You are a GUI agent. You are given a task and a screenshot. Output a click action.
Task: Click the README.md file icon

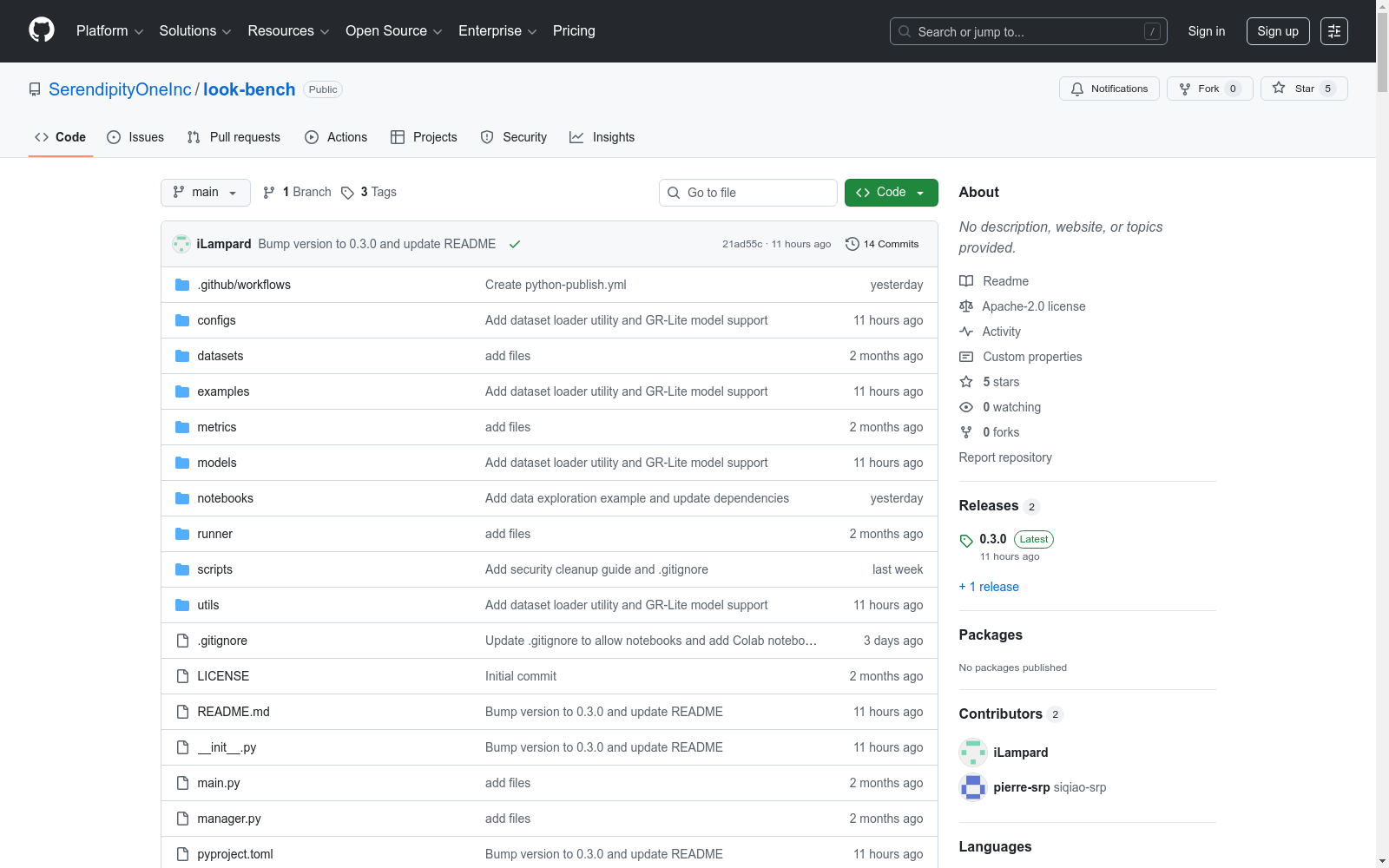click(x=182, y=712)
